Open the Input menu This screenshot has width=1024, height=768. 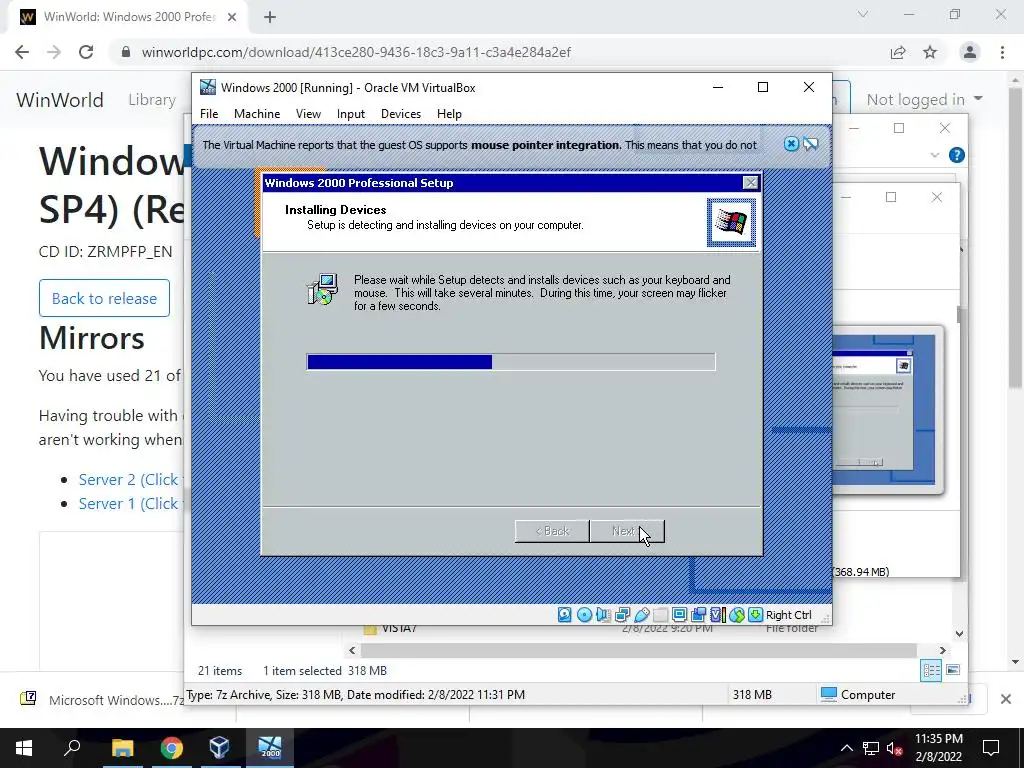point(351,114)
